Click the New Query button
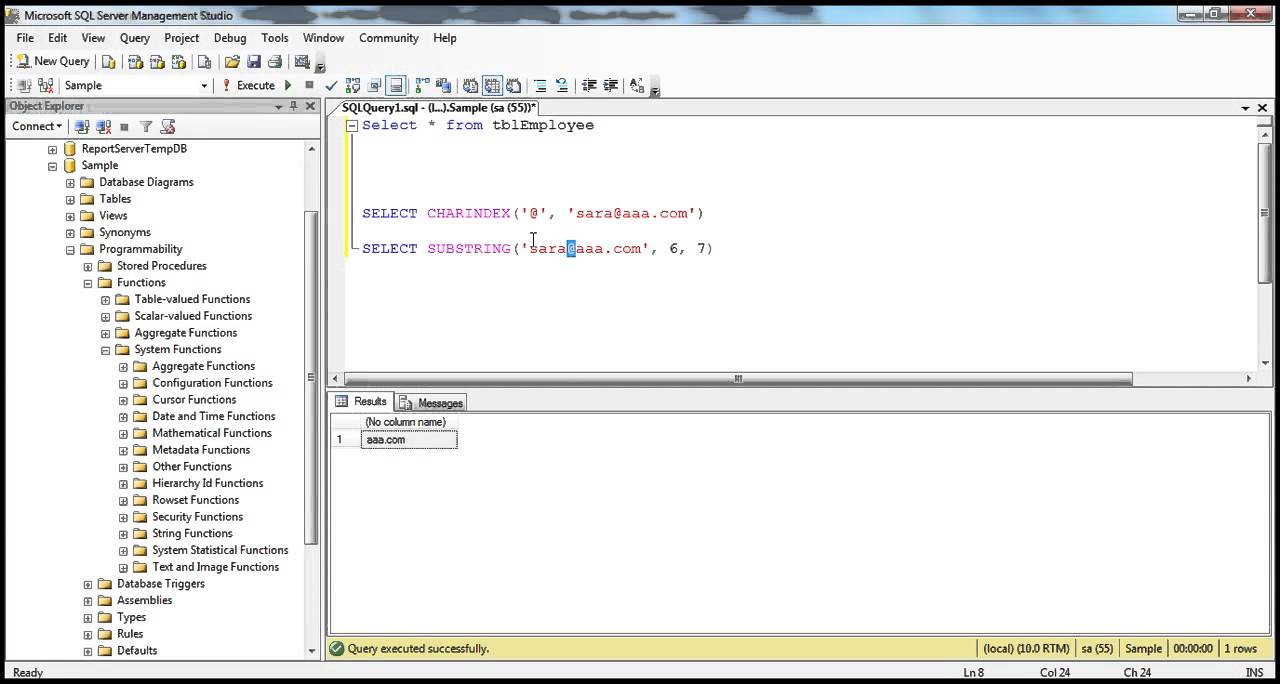The image size is (1280, 684). tap(53, 62)
